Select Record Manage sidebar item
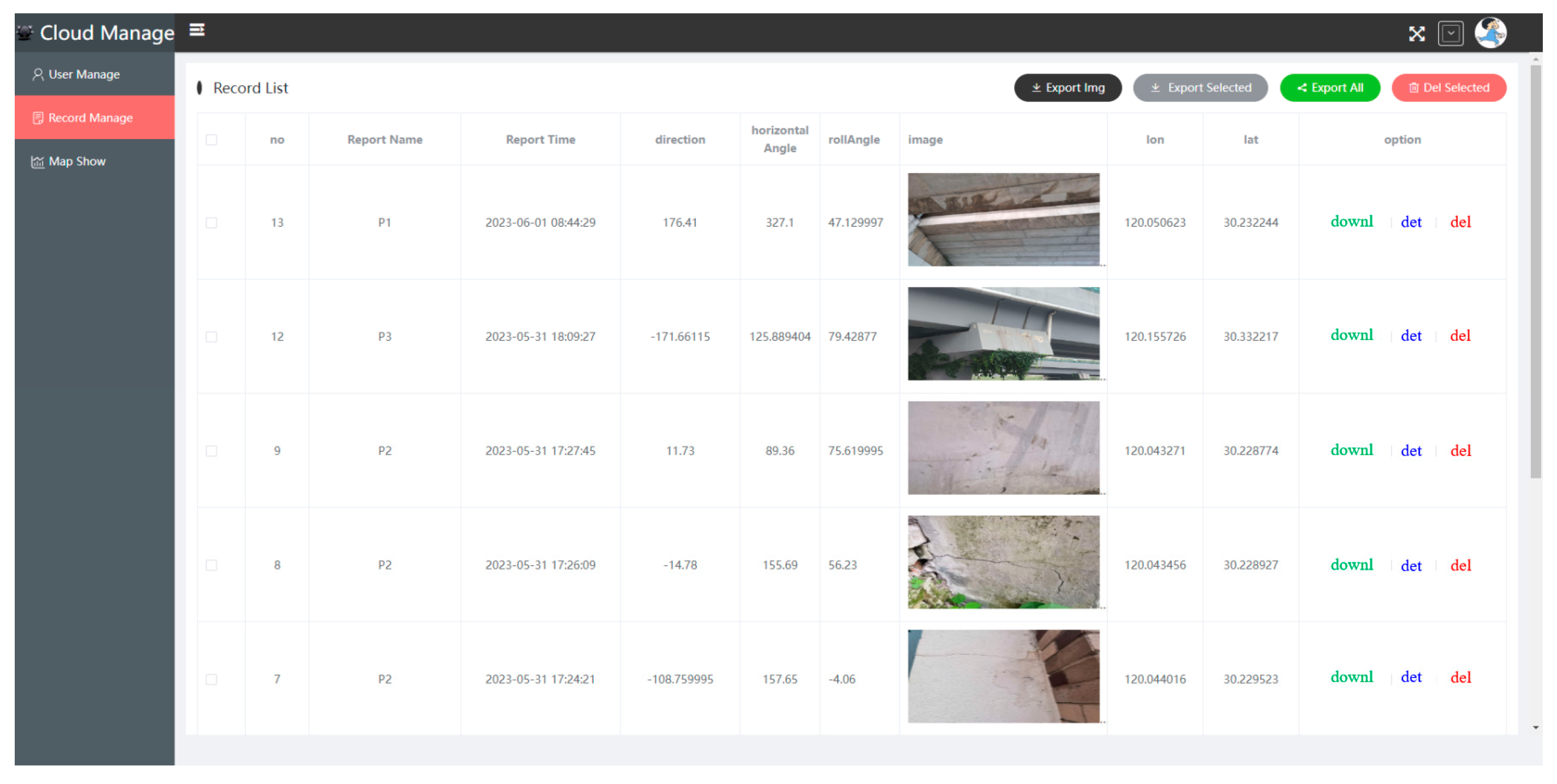 [x=90, y=118]
